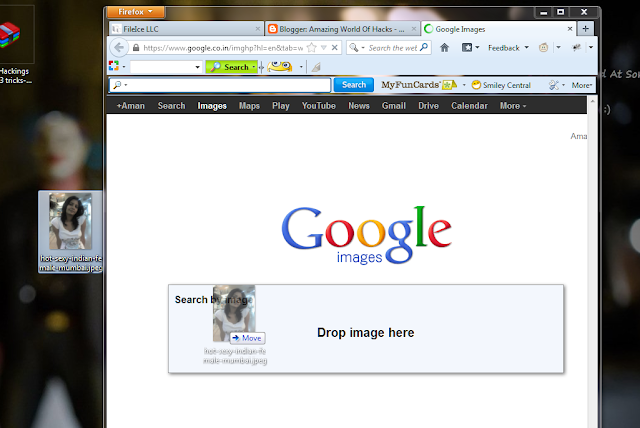Viewport: 640px width, 428px height.
Task: Click the smiley face toolbar icon
Action: coord(543,48)
